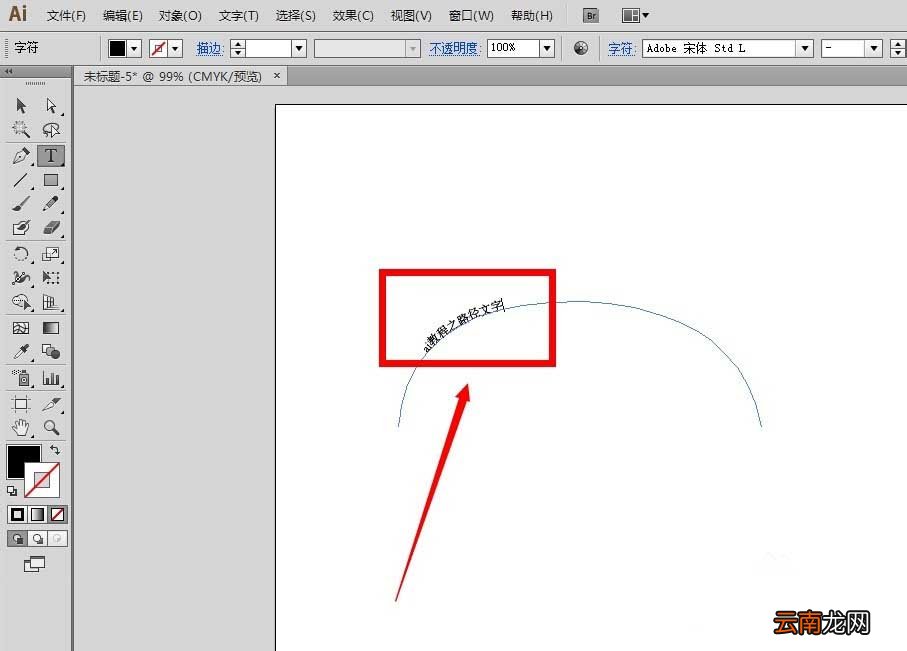
Task: Select the Direct Selection tool white arrow
Action: (51, 106)
